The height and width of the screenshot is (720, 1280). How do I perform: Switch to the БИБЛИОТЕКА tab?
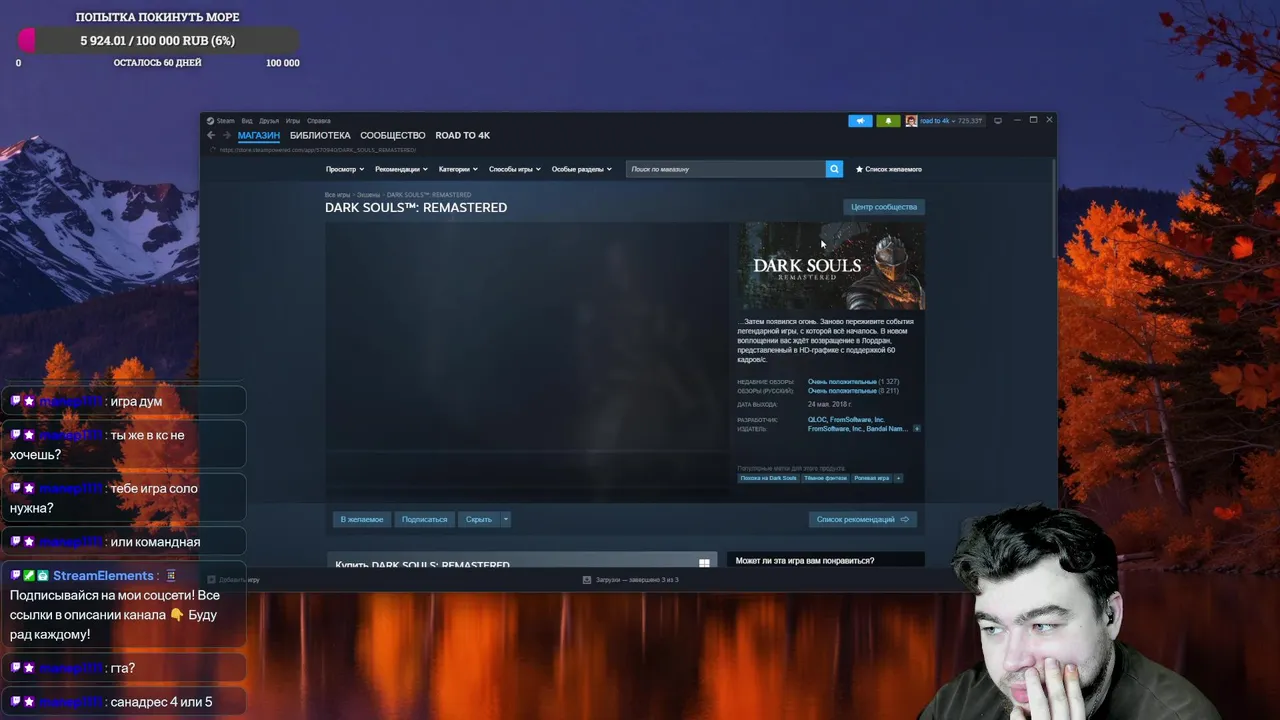click(320, 135)
